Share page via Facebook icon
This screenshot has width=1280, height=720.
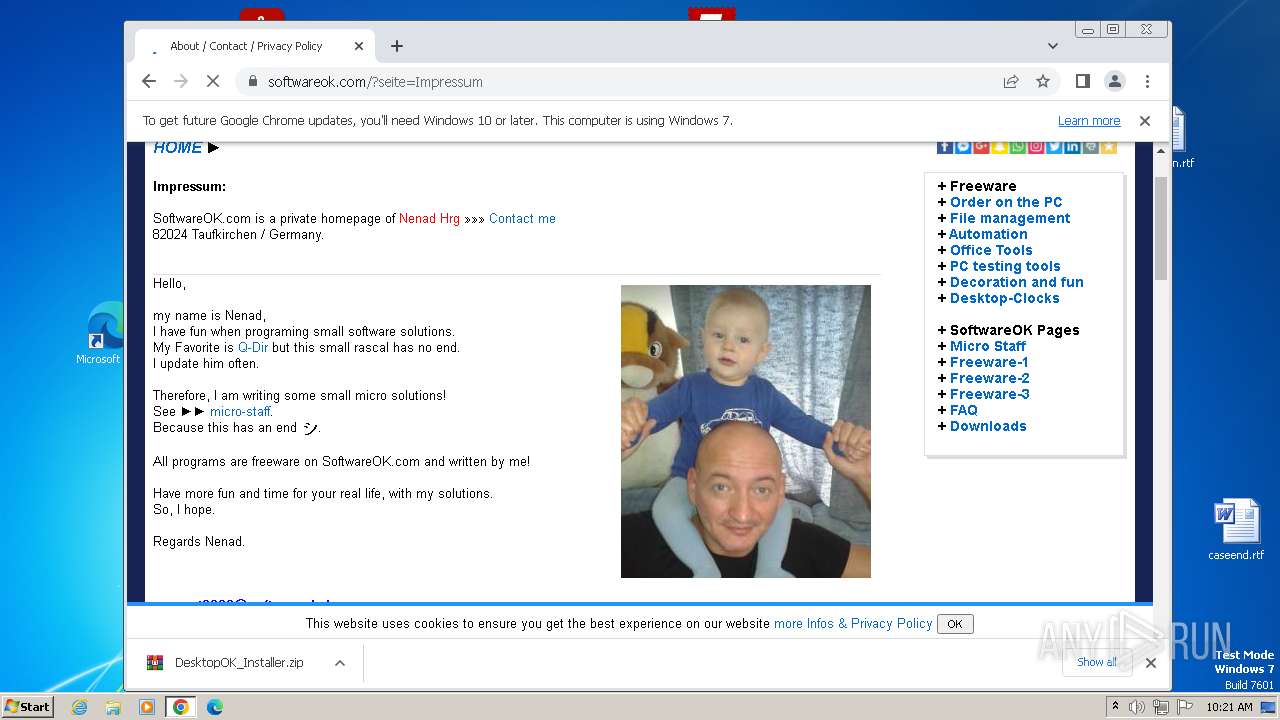click(945, 147)
